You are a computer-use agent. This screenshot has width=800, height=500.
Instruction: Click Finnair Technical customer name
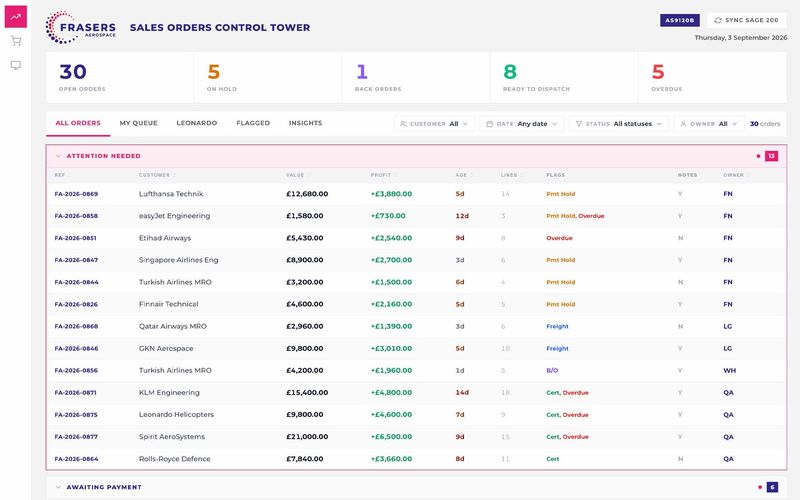168,304
